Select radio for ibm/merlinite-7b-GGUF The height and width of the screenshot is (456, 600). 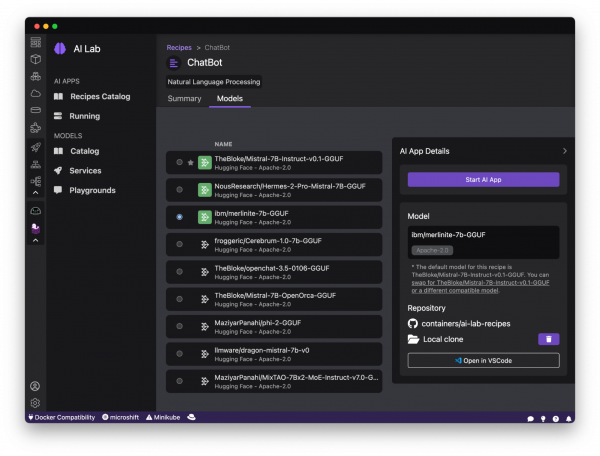(x=179, y=217)
